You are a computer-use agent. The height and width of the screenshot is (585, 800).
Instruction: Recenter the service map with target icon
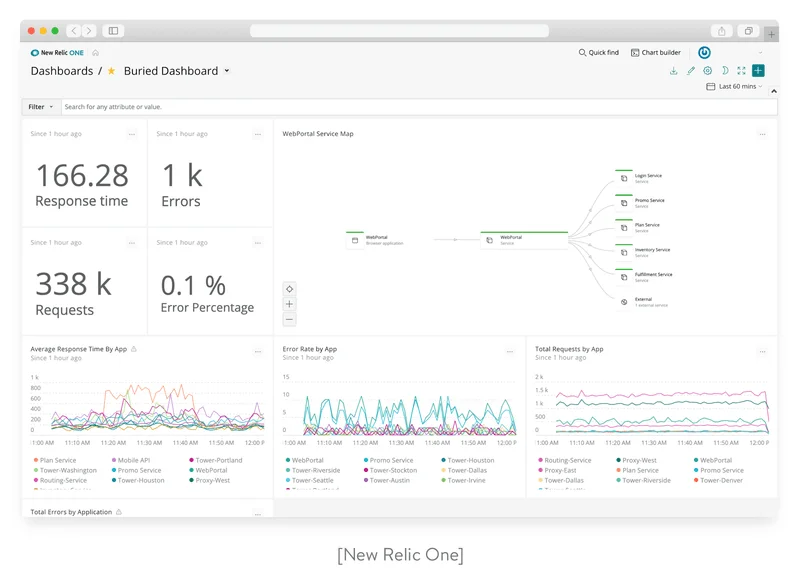point(290,288)
